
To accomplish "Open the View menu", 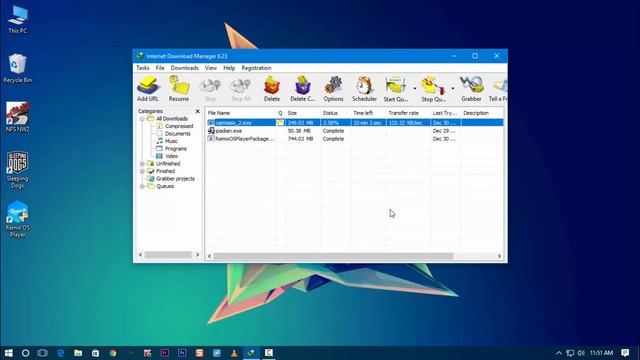I will coord(211,68).
